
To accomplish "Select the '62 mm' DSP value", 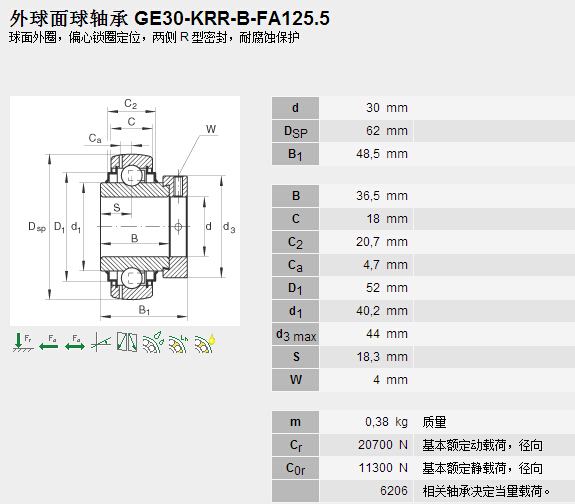I will [387, 131].
